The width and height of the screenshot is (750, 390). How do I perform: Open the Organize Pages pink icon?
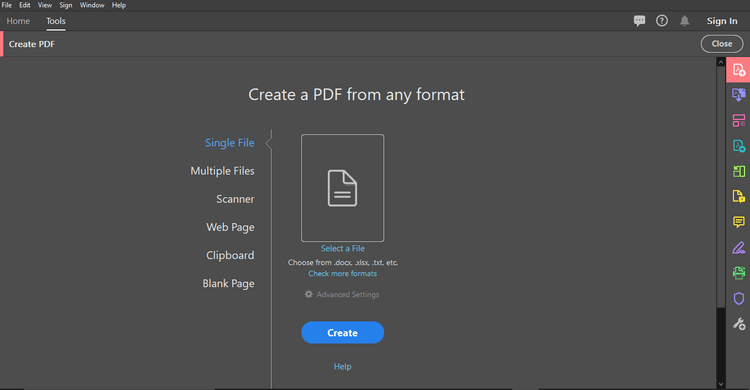(739, 120)
